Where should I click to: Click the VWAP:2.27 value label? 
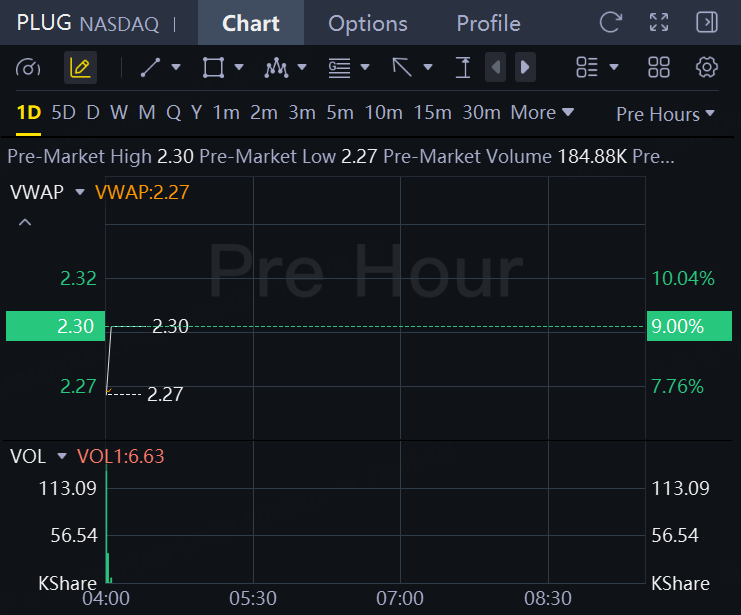[142, 192]
